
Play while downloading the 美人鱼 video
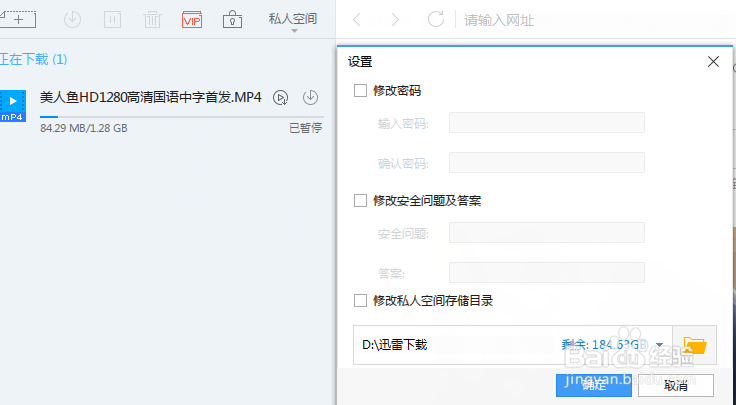click(x=281, y=98)
